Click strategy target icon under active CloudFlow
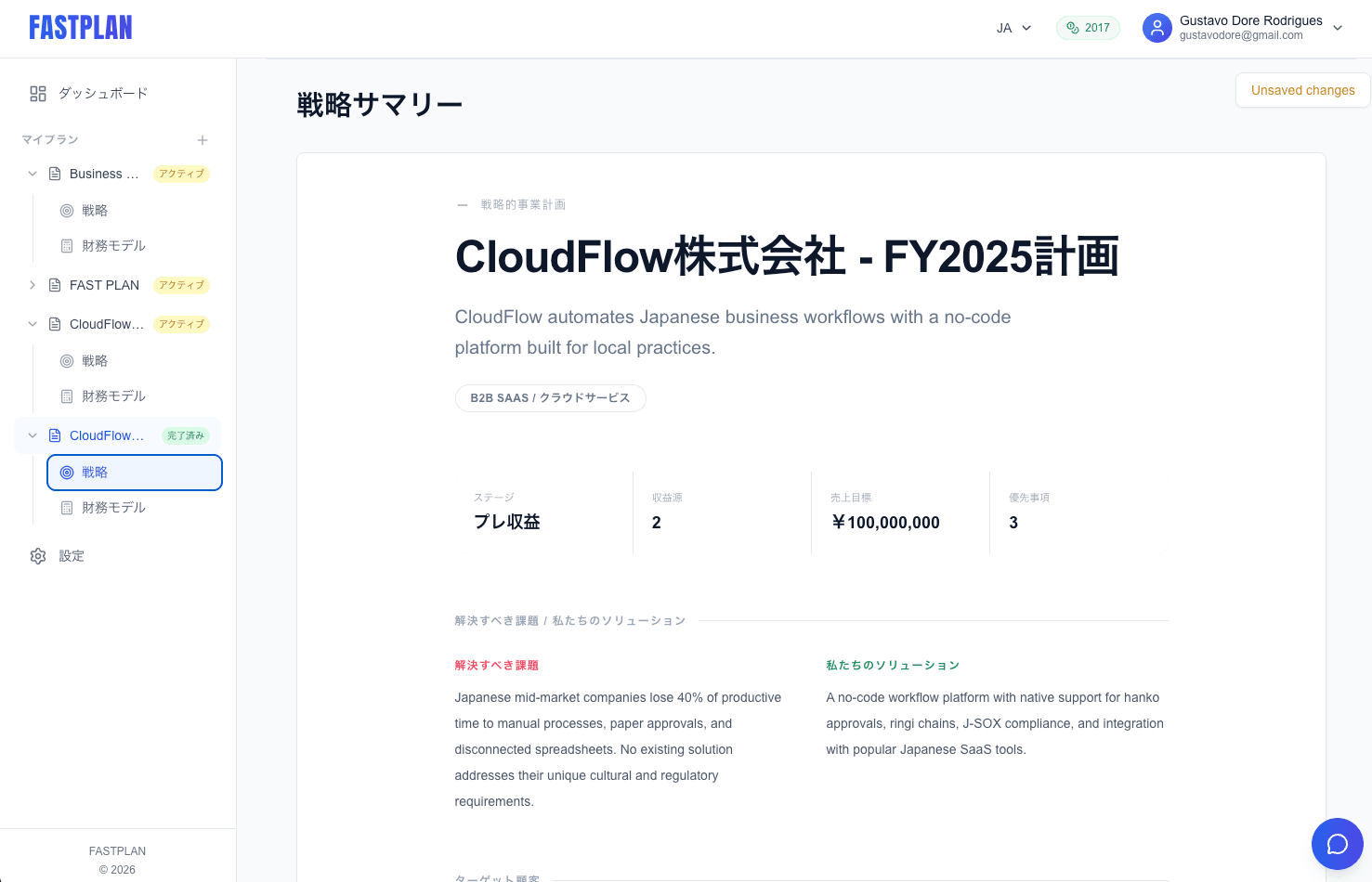The width and height of the screenshot is (1372, 882). pos(67,361)
